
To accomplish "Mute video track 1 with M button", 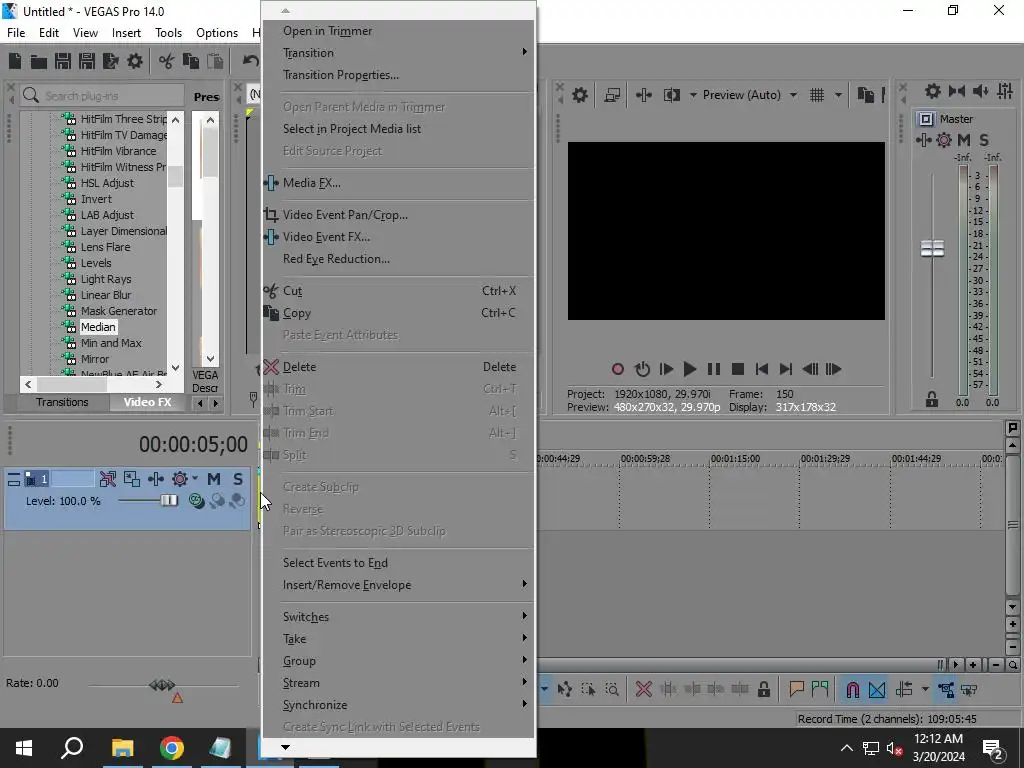I will coord(214,479).
